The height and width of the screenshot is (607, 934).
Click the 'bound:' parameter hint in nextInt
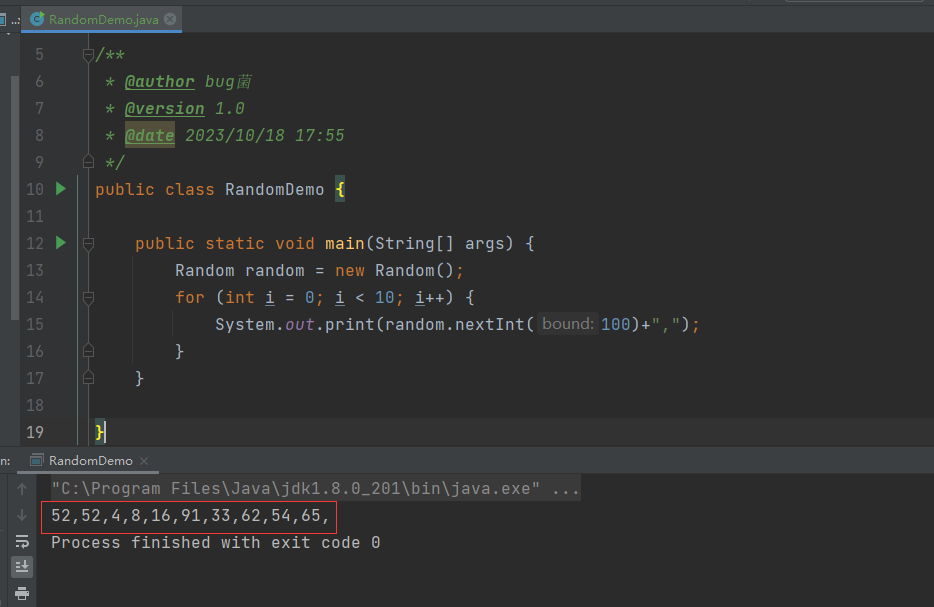(x=568, y=323)
